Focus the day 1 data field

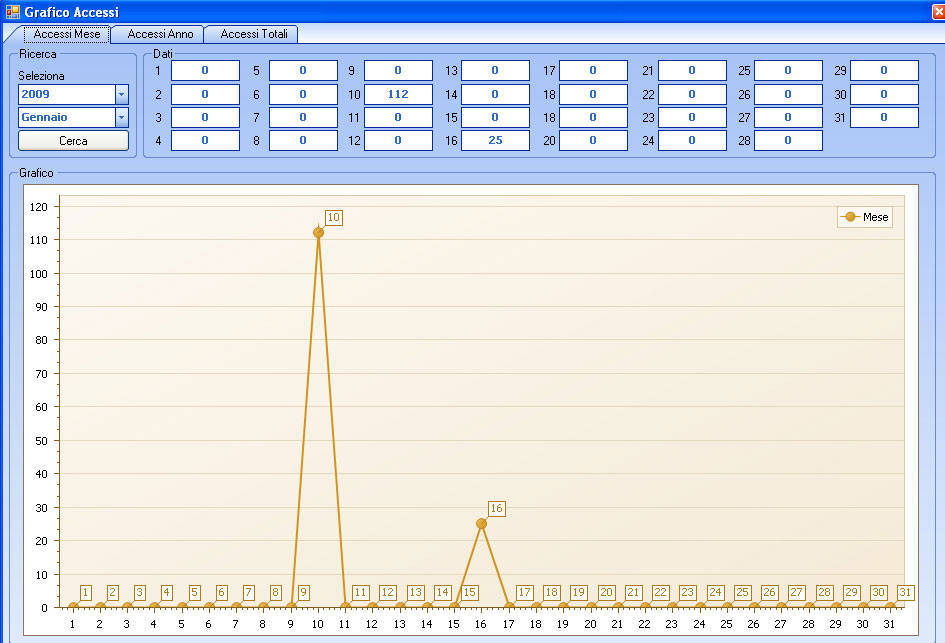pyautogui.click(x=205, y=71)
